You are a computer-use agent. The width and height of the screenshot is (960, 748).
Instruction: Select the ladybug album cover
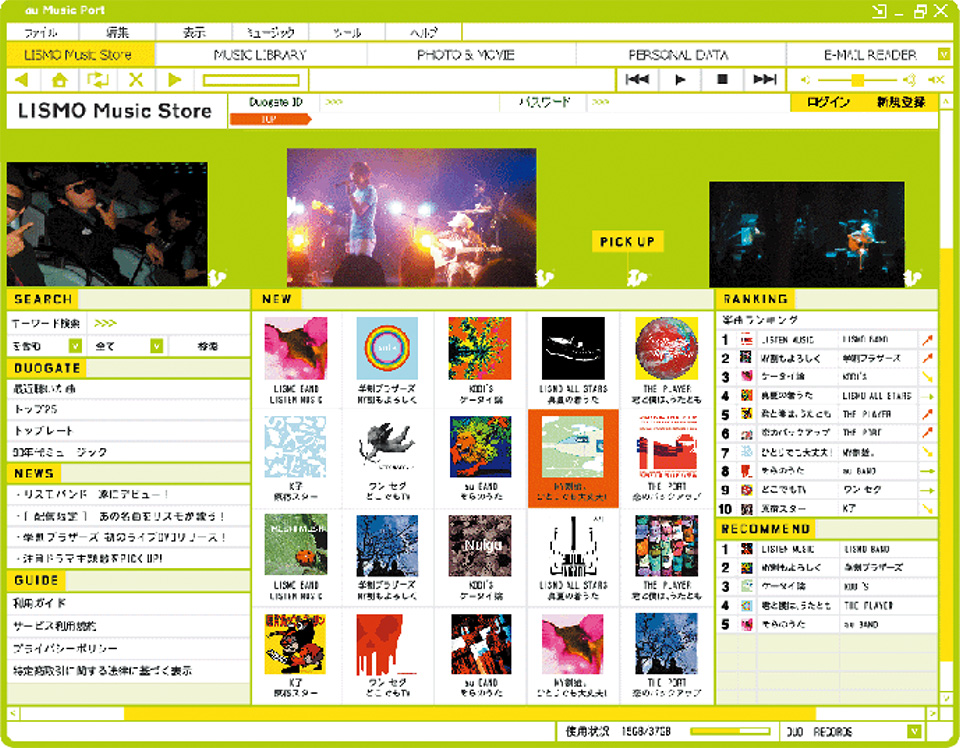tap(295, 544)
